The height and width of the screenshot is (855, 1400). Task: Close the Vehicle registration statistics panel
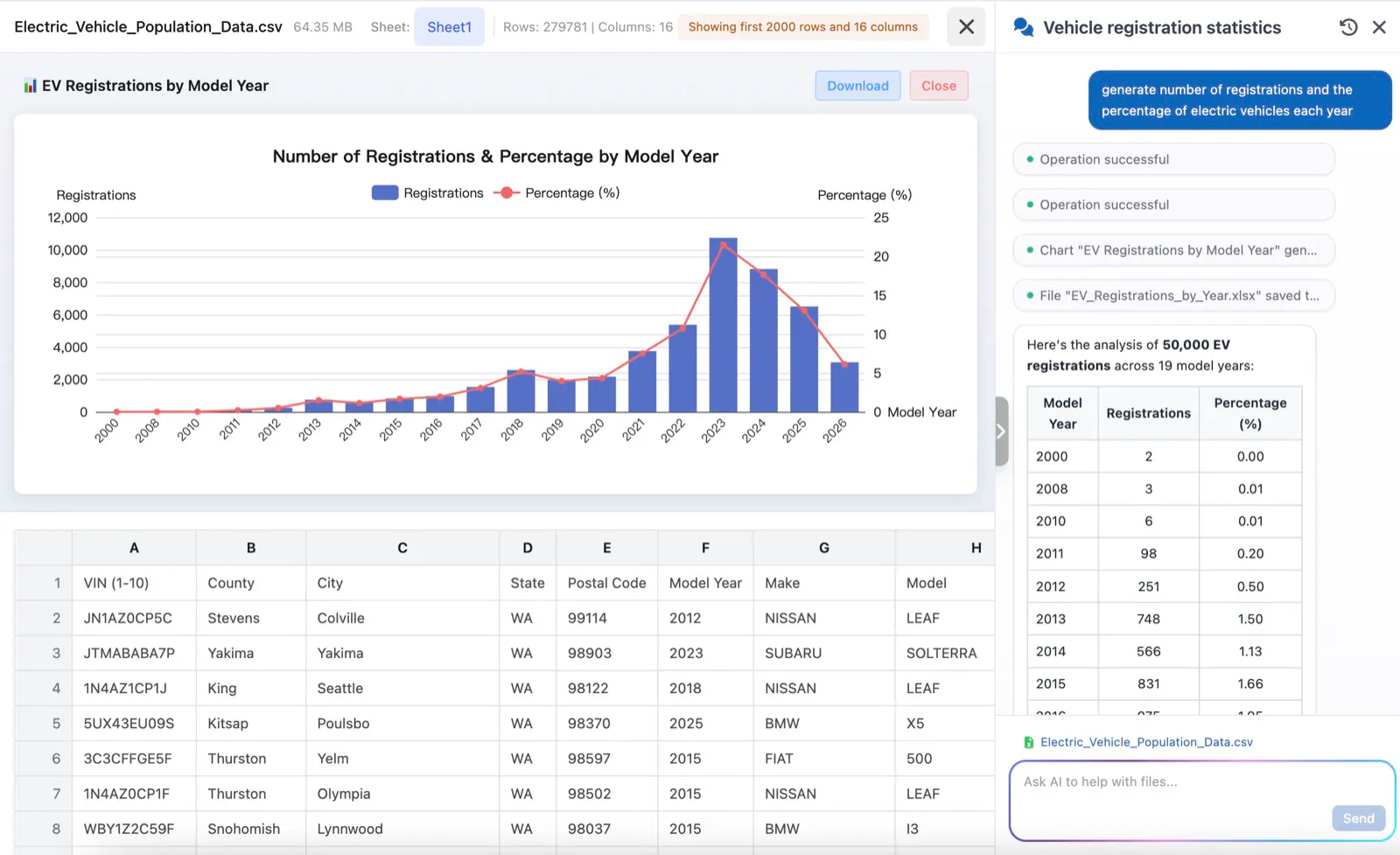pyautogui.click(x=1379, y=27)
